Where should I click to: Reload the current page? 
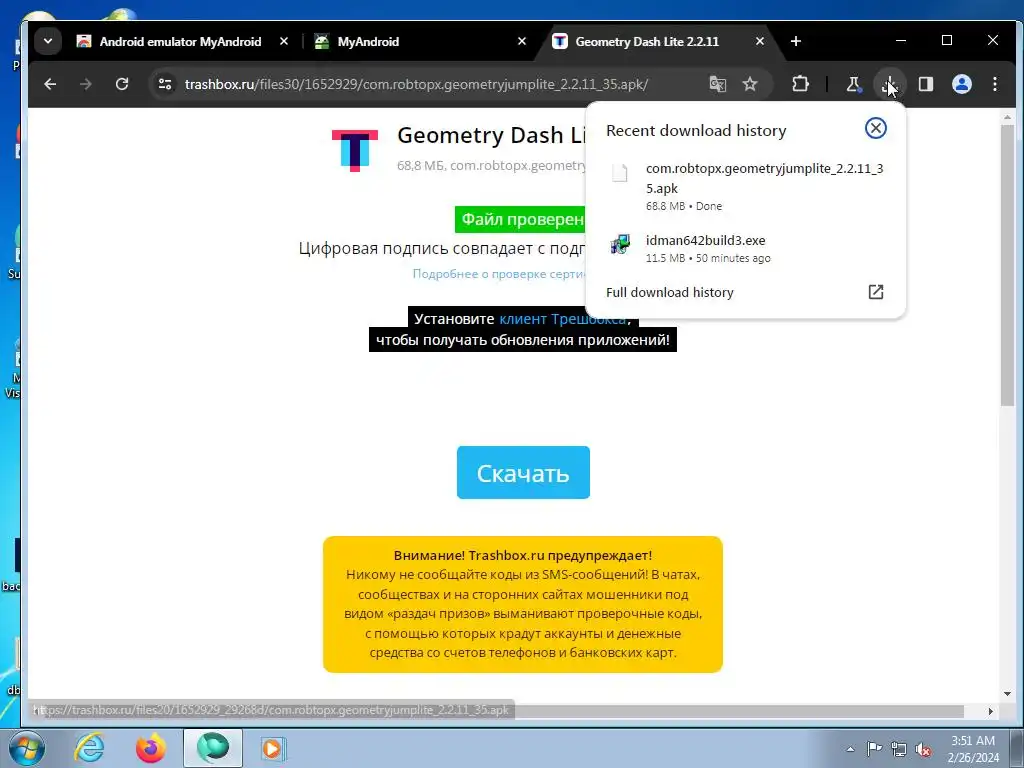pyautogui.click(x=122, y=84)
